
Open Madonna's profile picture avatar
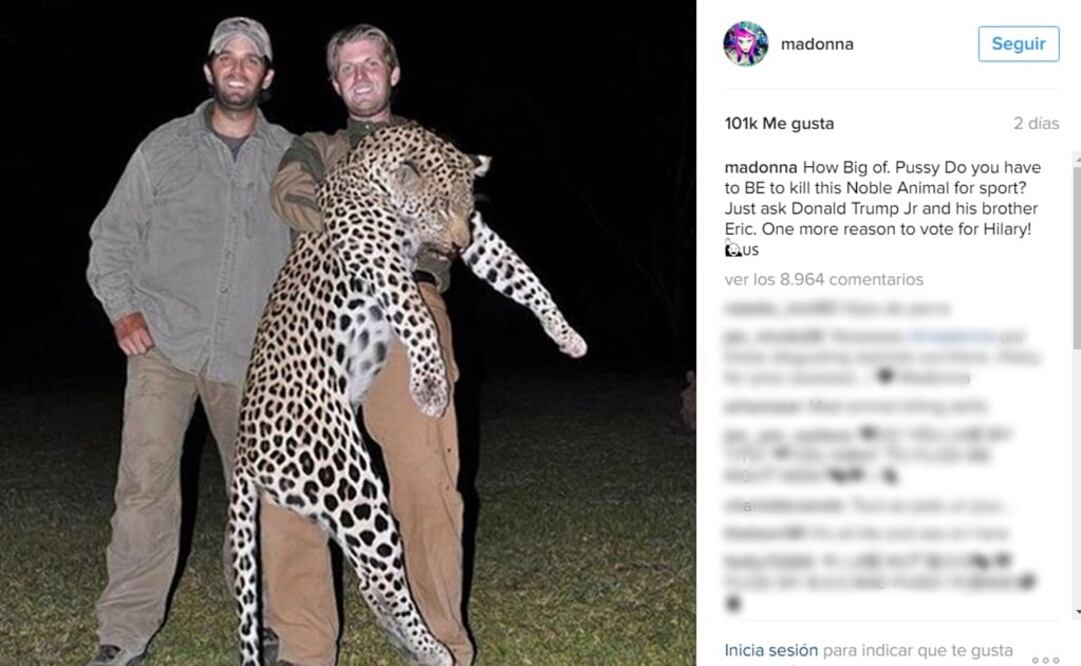(x=745, y=44)
